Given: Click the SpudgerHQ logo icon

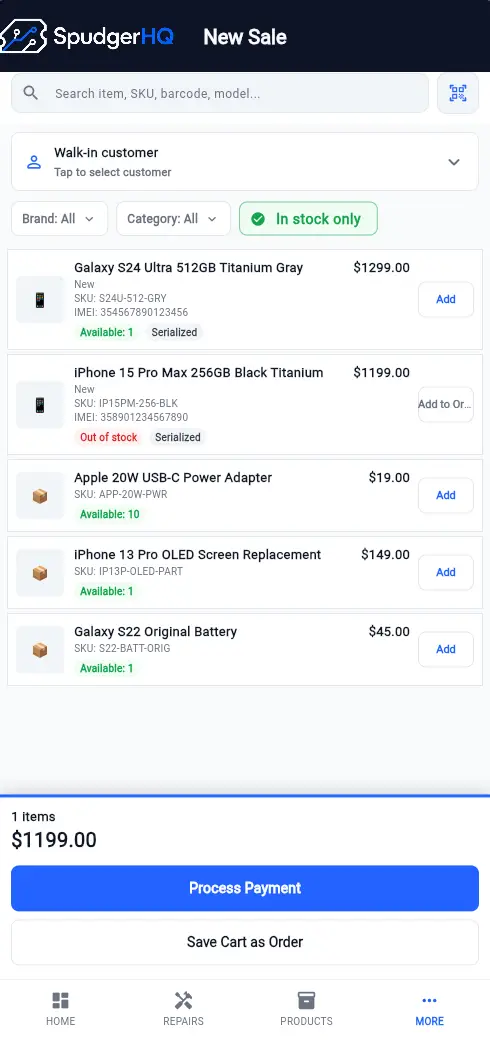Looking at the screenshot, I should point(24,36).
